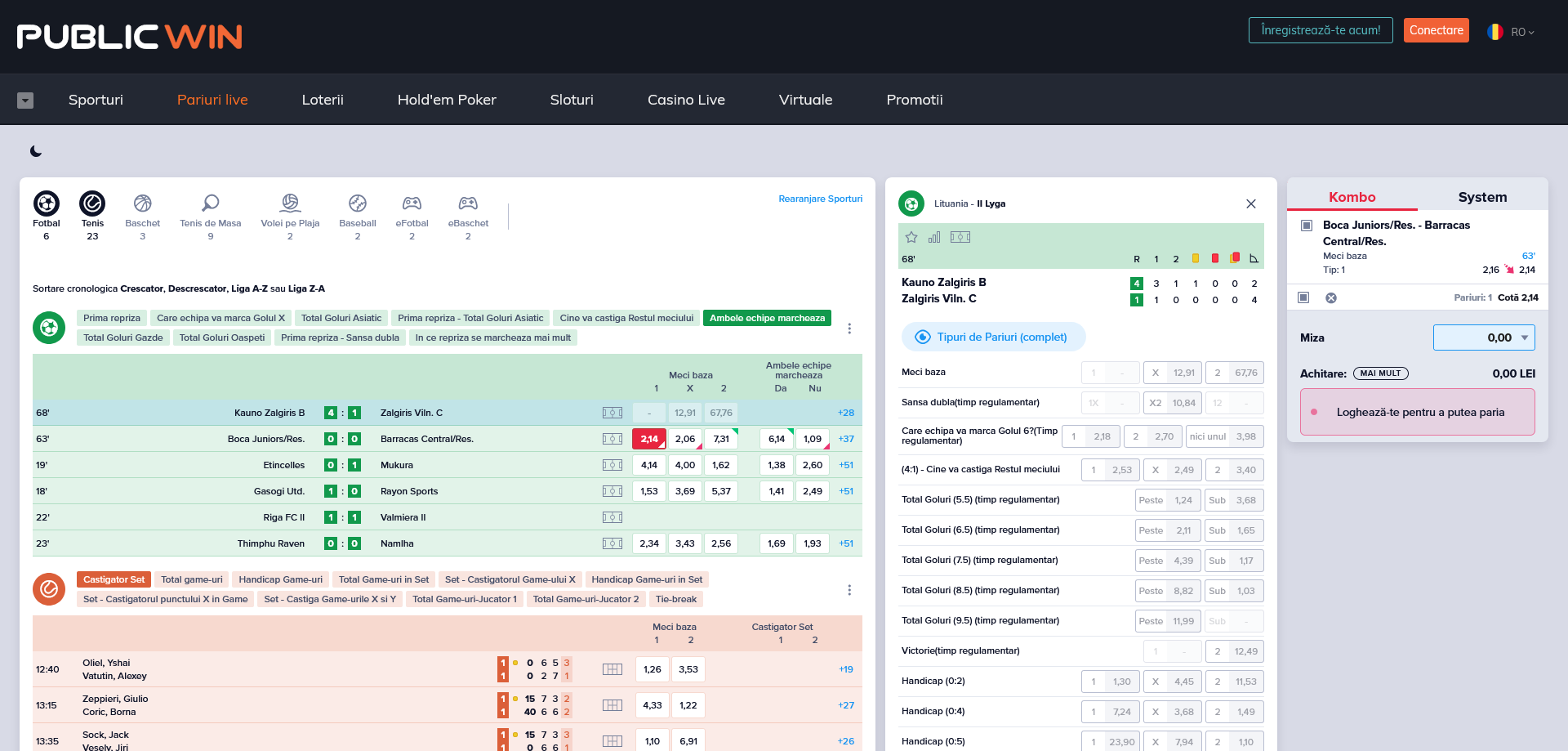Viewport: 1568px width, 751px height.
Task: Expand the main menu dropdown arrow
Action: pos(25,101)
